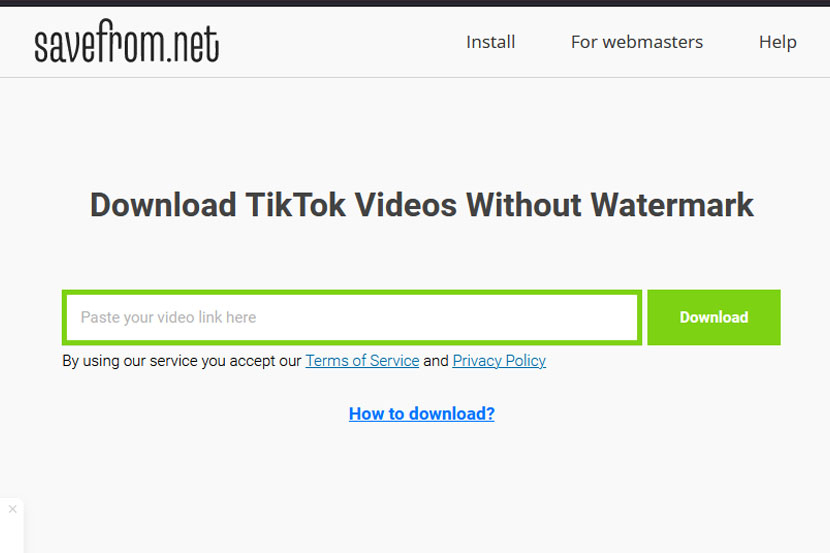
Task: Click the By using our service disclaimer text
Action: (182, 361)
